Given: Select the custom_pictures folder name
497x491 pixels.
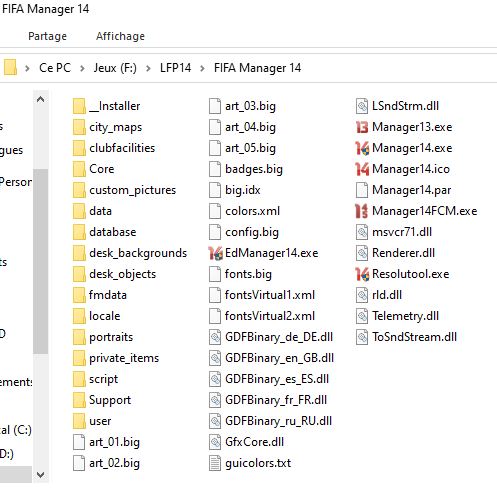Looking at the screenshot, I should [132, 190].
